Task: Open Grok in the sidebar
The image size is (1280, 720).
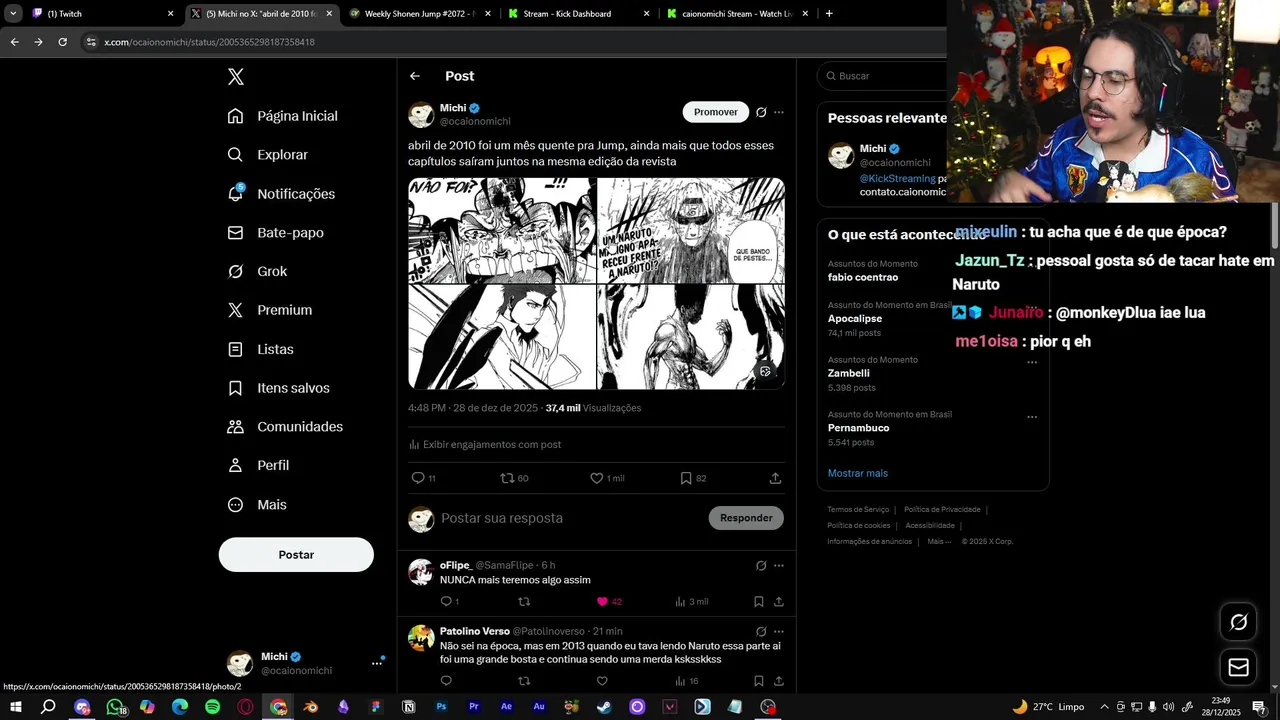Action: tap(258, 272)
